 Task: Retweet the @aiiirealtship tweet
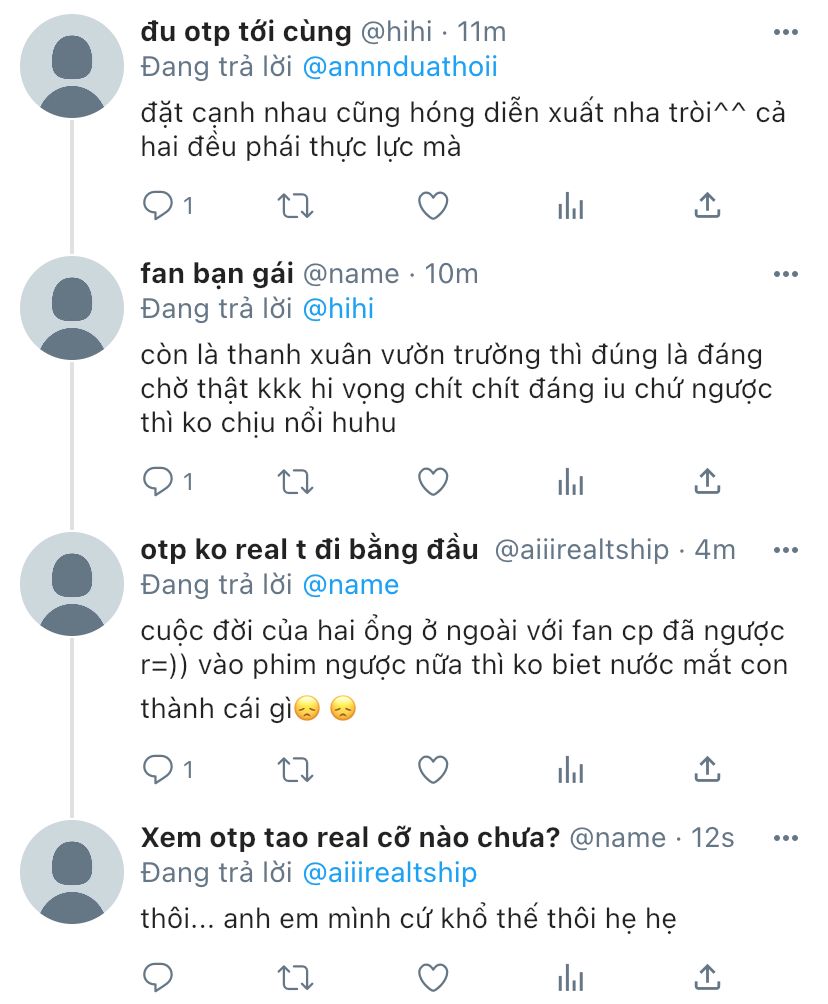[295, 770]
